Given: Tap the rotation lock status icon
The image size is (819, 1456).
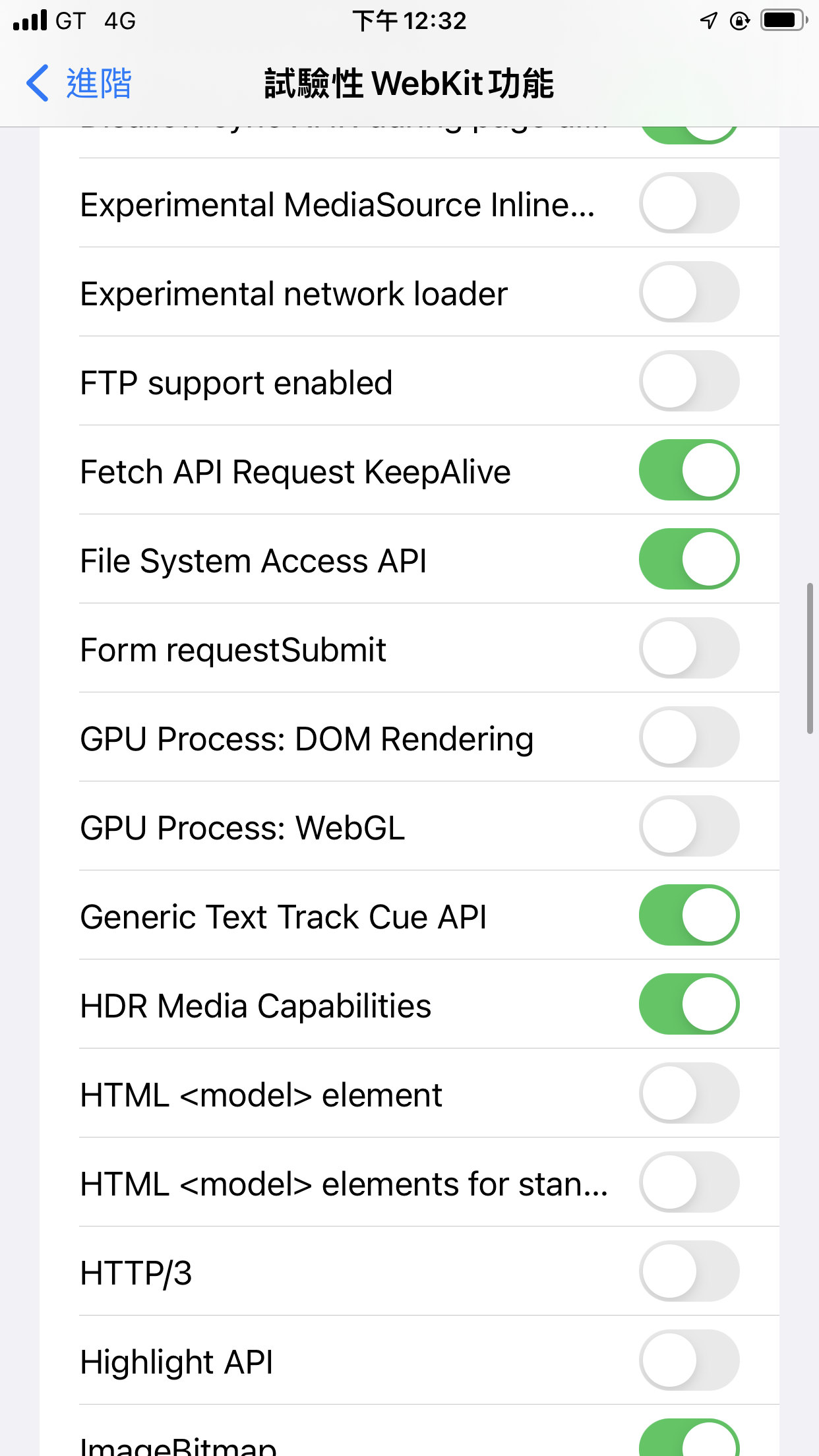Looking at the screenshot, I should (740, 21).
